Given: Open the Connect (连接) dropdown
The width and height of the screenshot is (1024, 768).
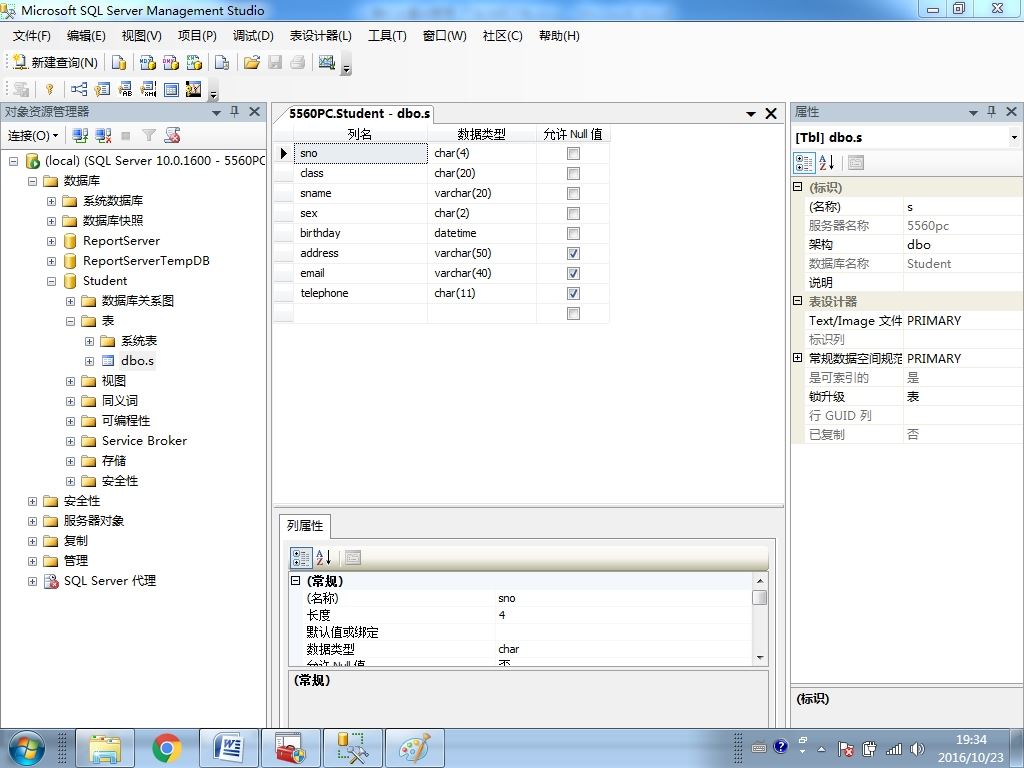Looking at the screenshot, I should (33, 135).
